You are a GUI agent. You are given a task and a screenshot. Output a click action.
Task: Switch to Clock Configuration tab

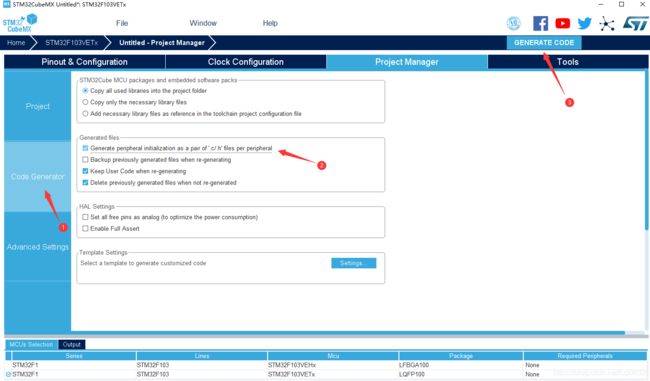(246, 62)
